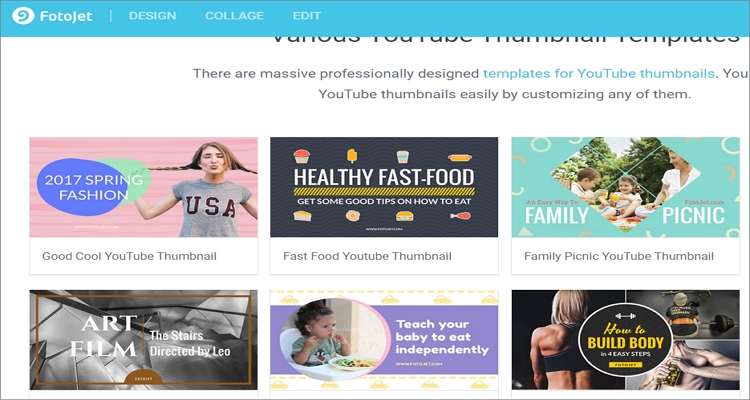Open the DESIGN menu
This screenshot has width=750, height=400.
tap(153, 16)
